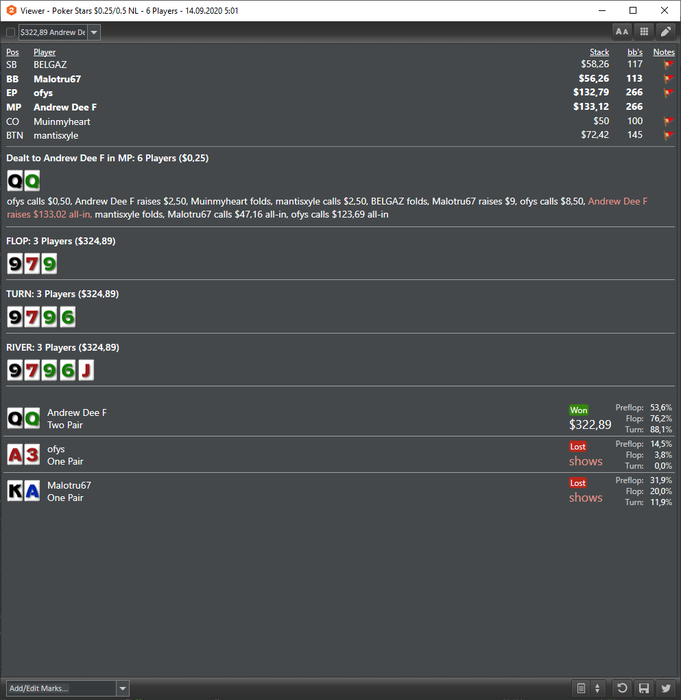Click the pencil edit icon
This screenshot has height=700, width=681.
coord(665,32)
